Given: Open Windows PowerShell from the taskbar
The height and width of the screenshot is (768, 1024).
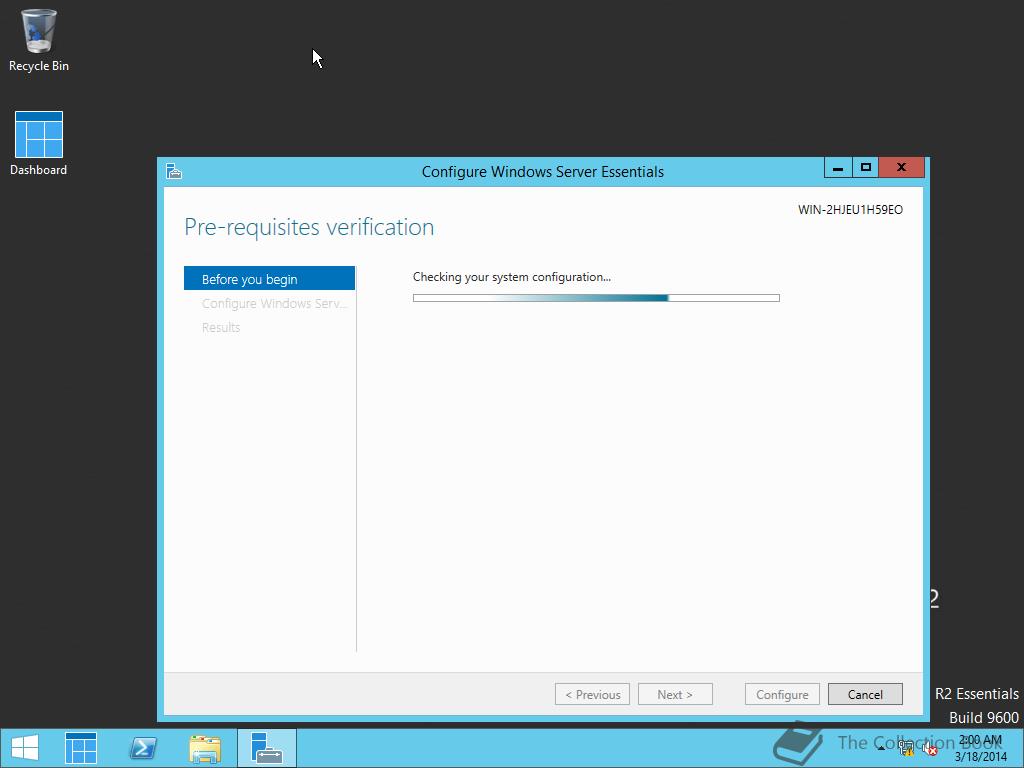Looking at the screenshot, I should pos(142,748).
